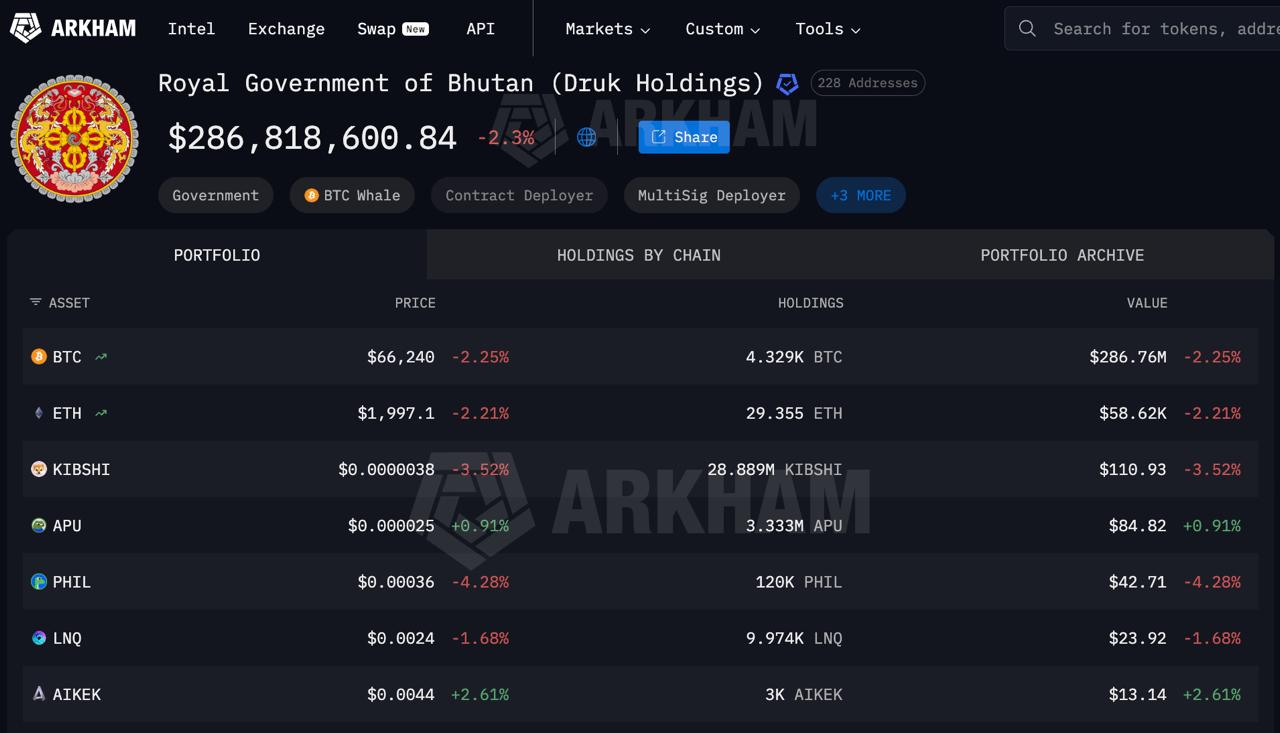Switch to Holdings By Chain tab

click(638, 255)
